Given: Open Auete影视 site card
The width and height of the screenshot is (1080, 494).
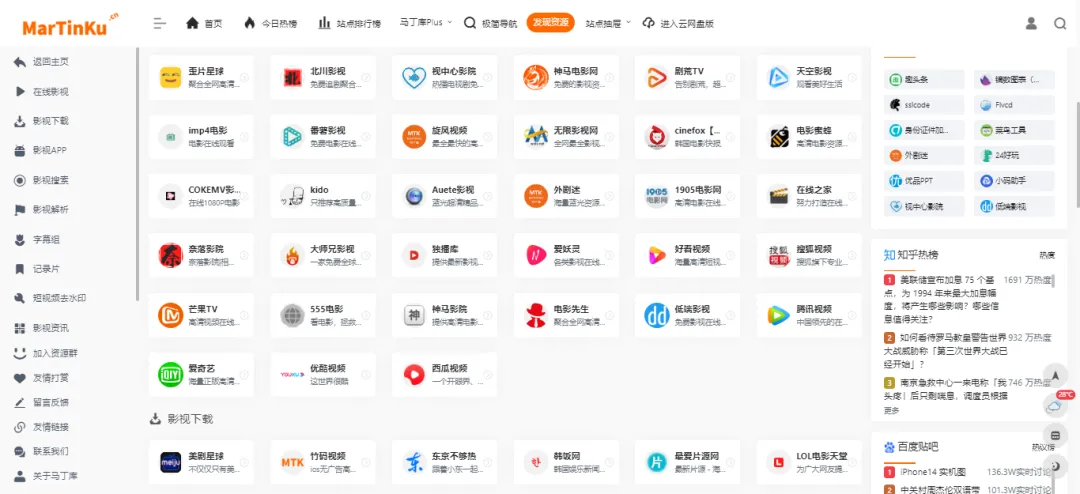Looking at the screenshot, I should 444,196.
